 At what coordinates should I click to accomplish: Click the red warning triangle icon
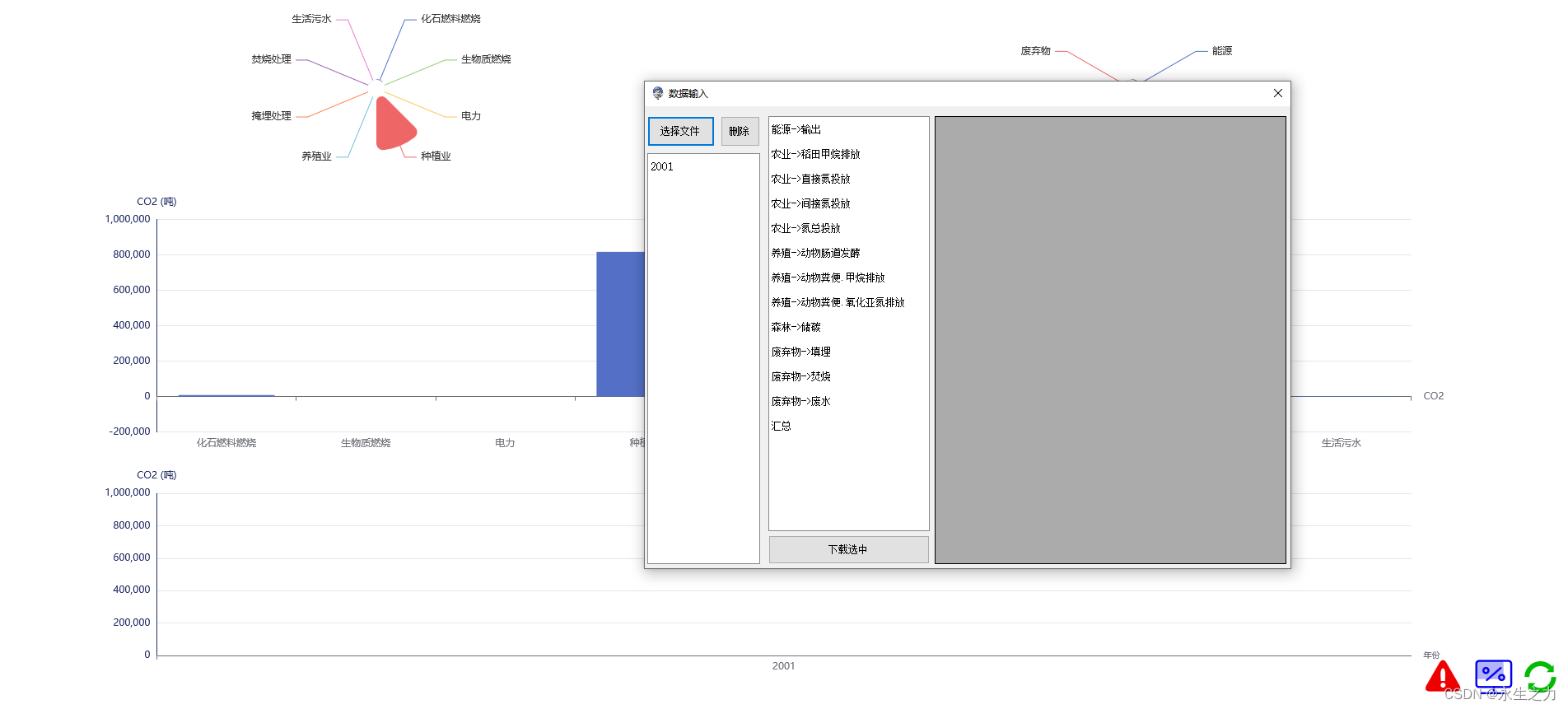point(1442,676)
